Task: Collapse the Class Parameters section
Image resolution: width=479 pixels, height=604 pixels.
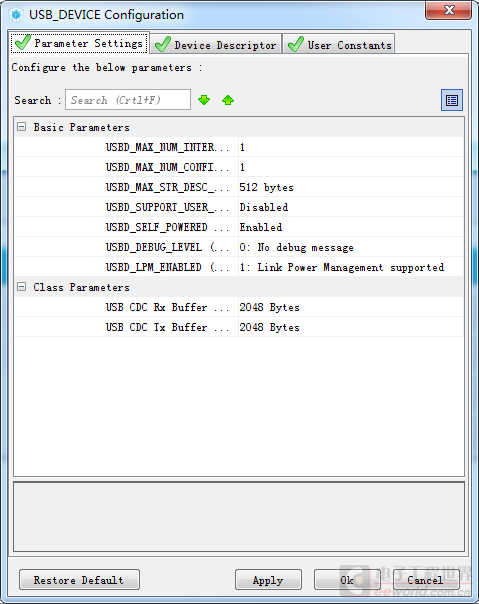Action: (x=22, y=287)
